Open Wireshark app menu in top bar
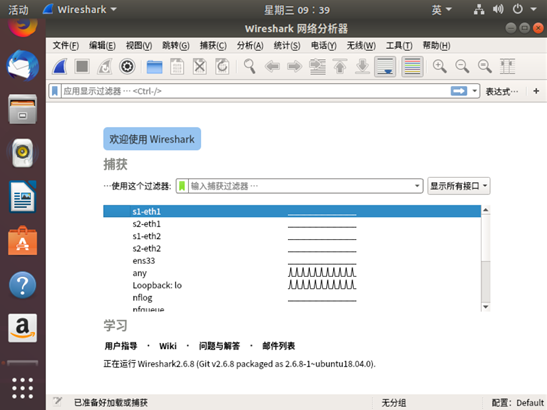547x410 pixels. (80, 9)
